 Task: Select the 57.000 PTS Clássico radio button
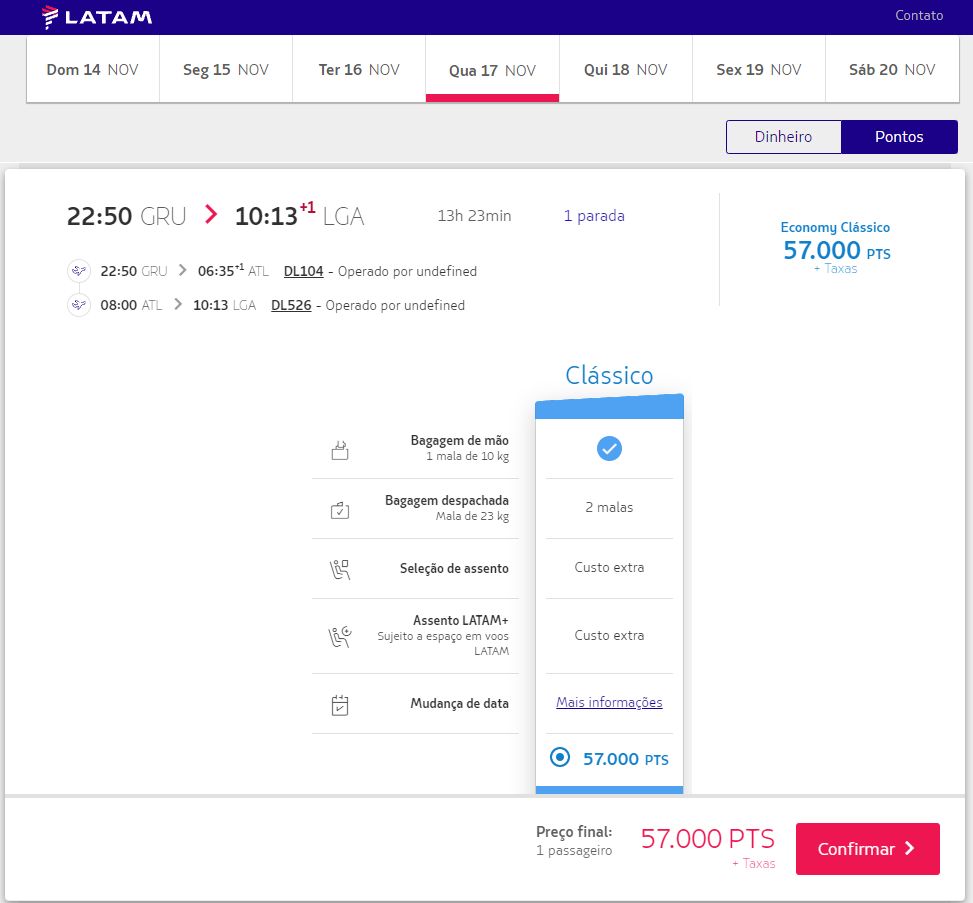pos(560,757)
